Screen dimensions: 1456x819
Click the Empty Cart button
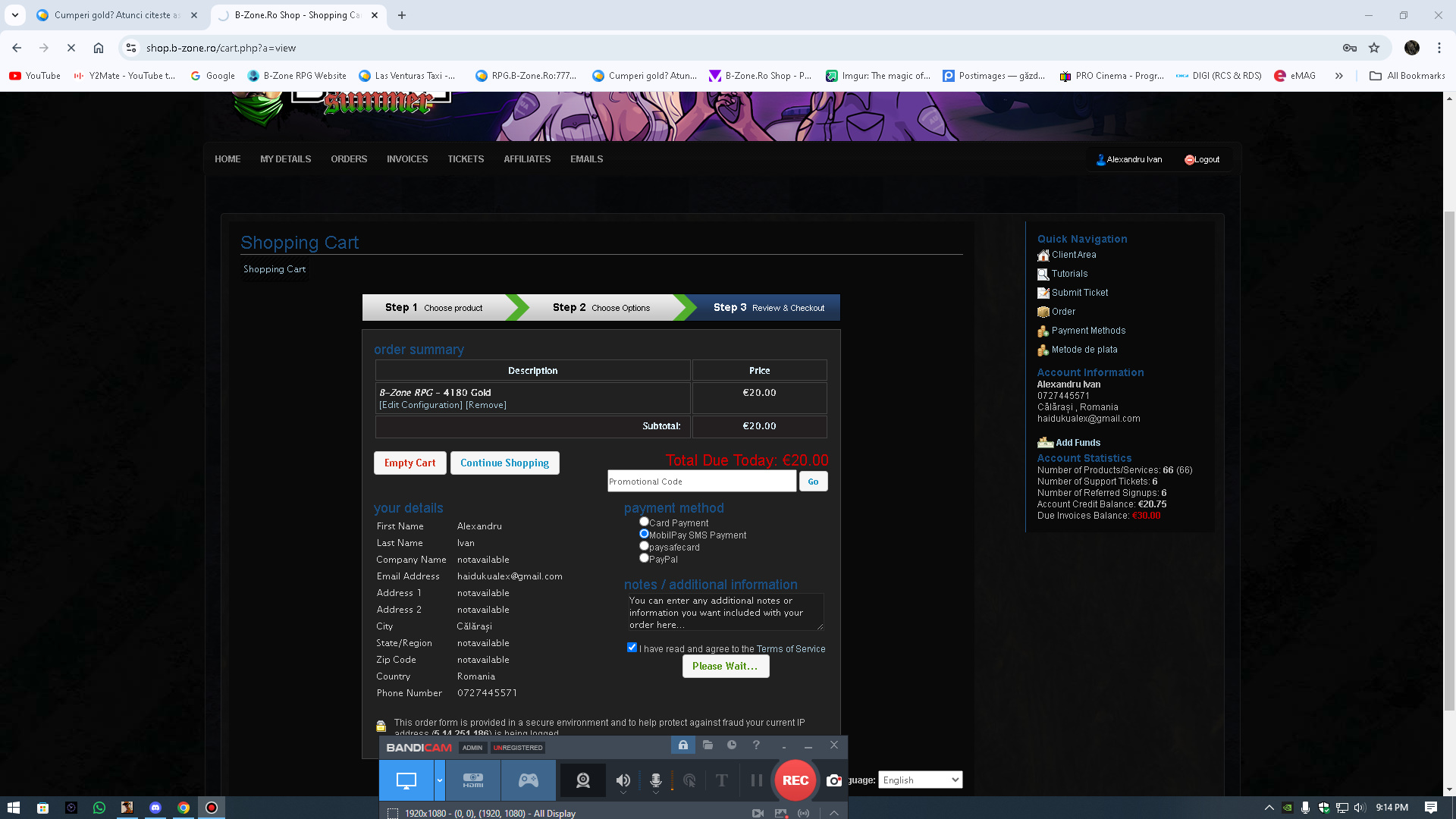click(x=409, y=463)
